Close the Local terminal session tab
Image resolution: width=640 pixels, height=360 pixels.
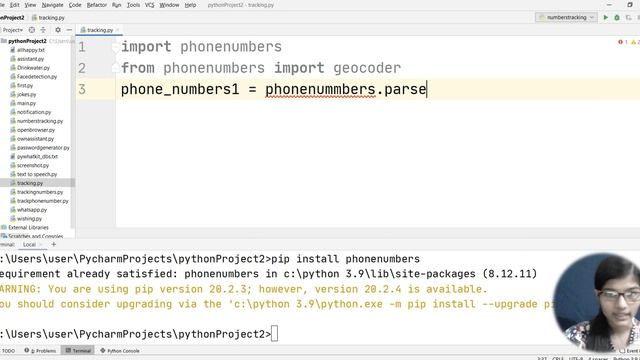coord(41,245)
